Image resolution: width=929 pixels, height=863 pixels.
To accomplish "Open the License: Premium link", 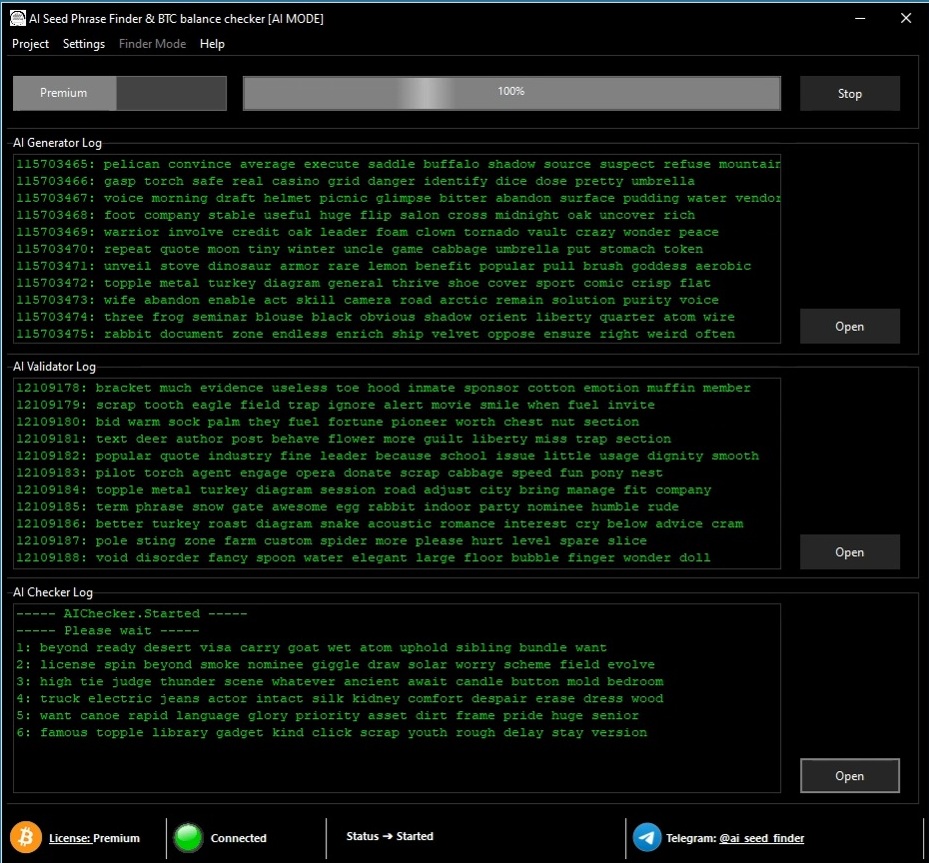I will pyautogui.click(x=95, y=838).
